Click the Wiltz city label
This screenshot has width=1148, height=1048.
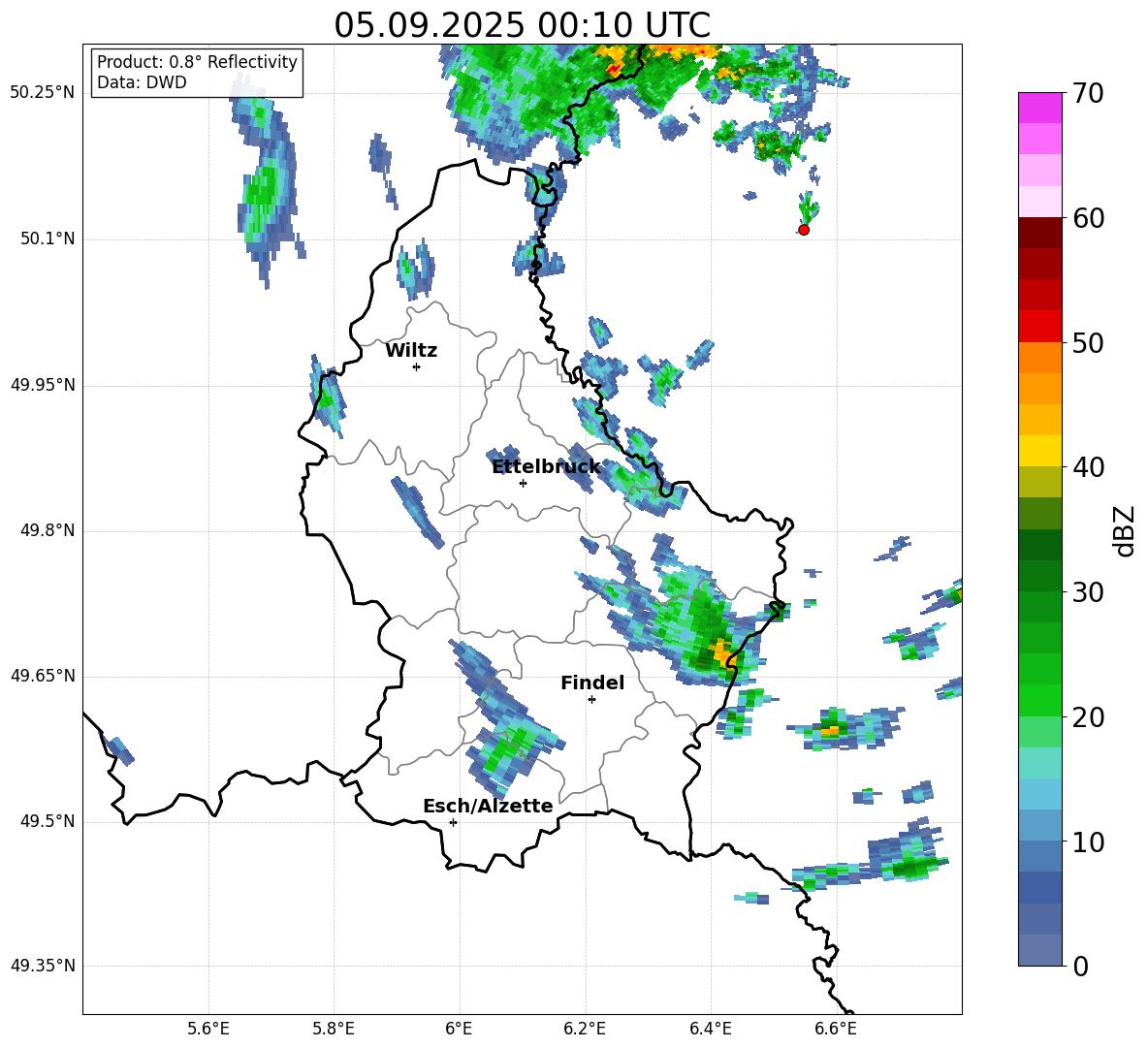411,351
